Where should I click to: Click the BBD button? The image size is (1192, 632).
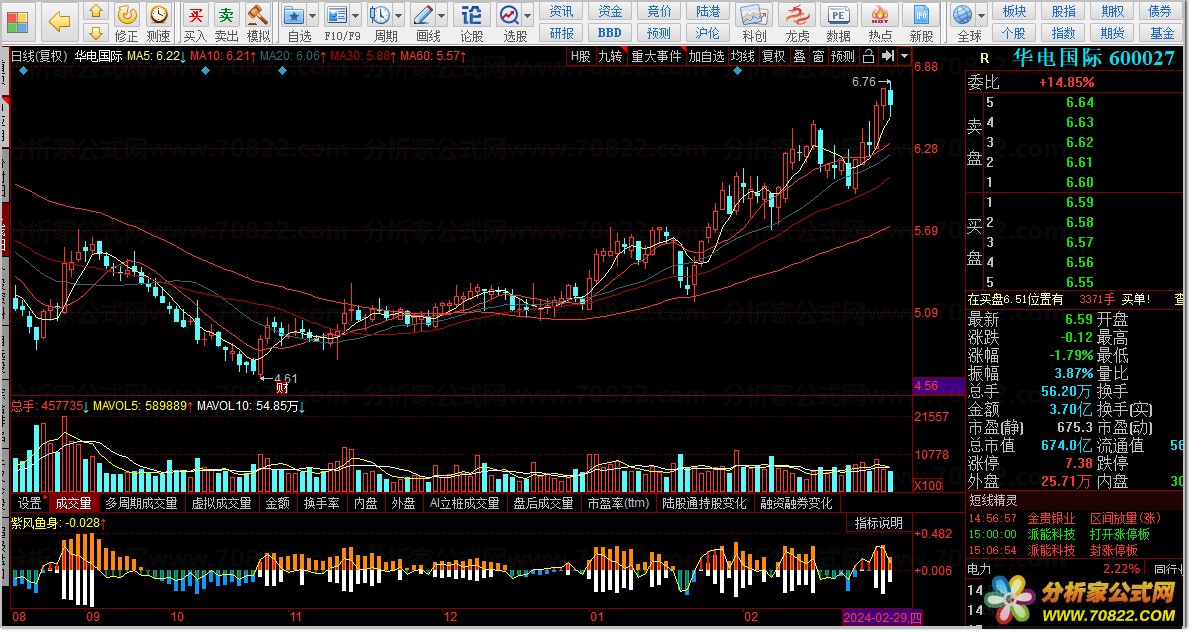click(610, 33)
